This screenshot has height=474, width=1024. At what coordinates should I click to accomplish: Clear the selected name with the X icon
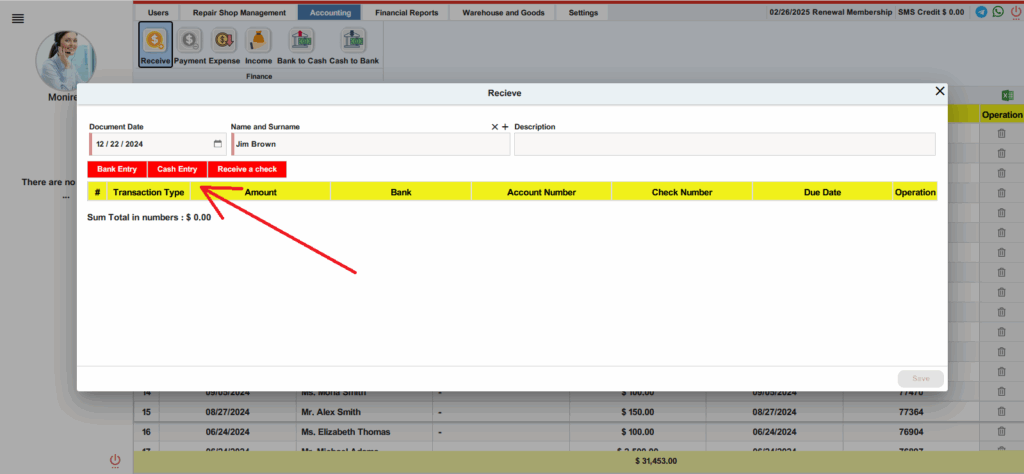tap(495, 127)
